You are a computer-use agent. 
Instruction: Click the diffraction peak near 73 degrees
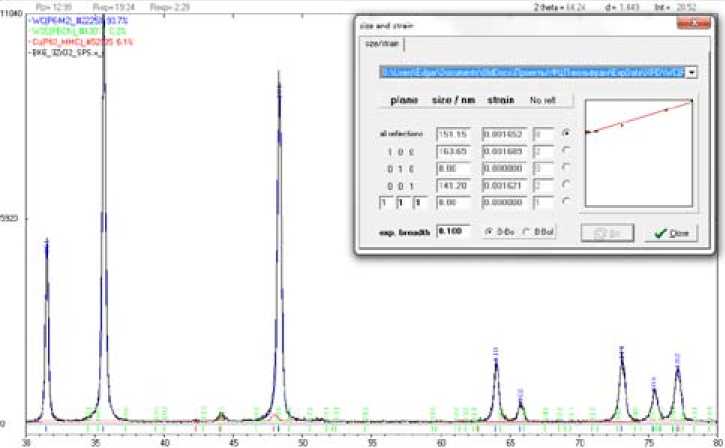click(x=622, y=384)
